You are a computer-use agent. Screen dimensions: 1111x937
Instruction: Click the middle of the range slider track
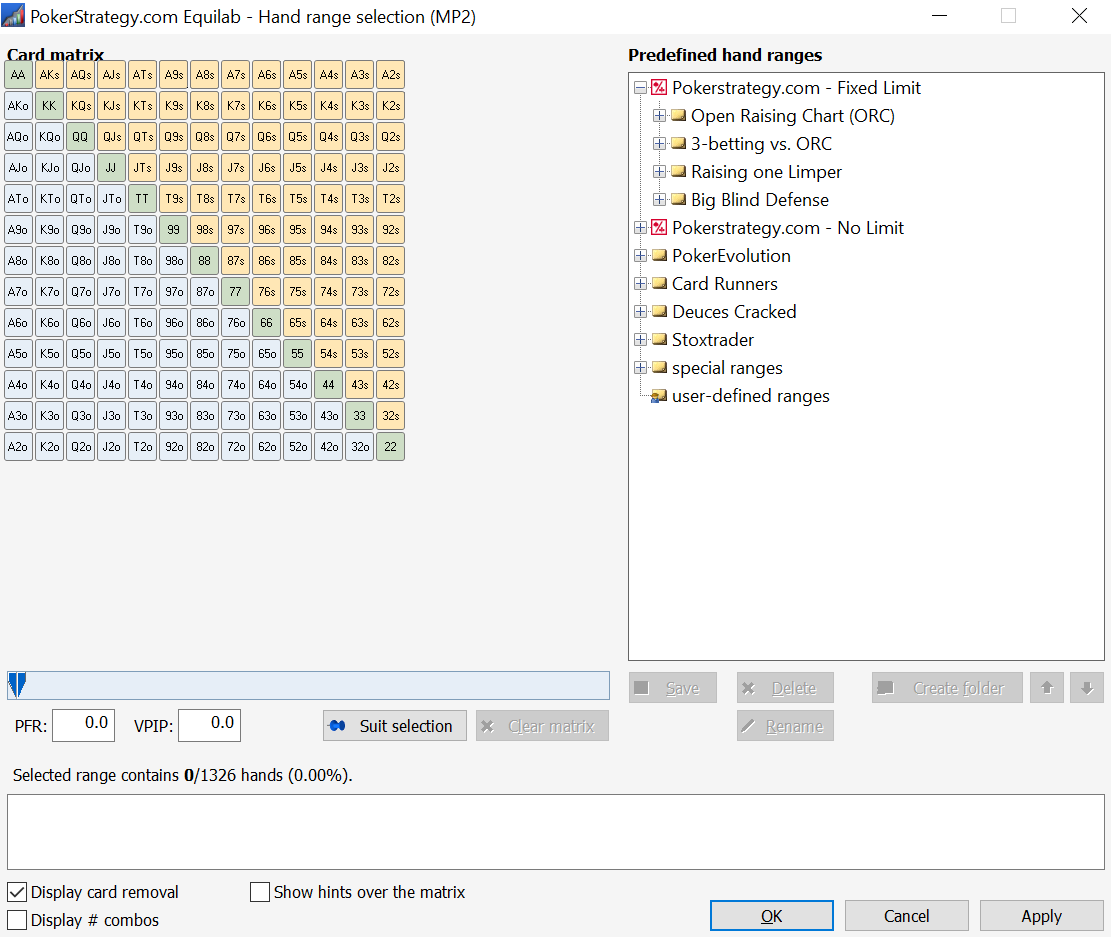(x=308, y=685)
